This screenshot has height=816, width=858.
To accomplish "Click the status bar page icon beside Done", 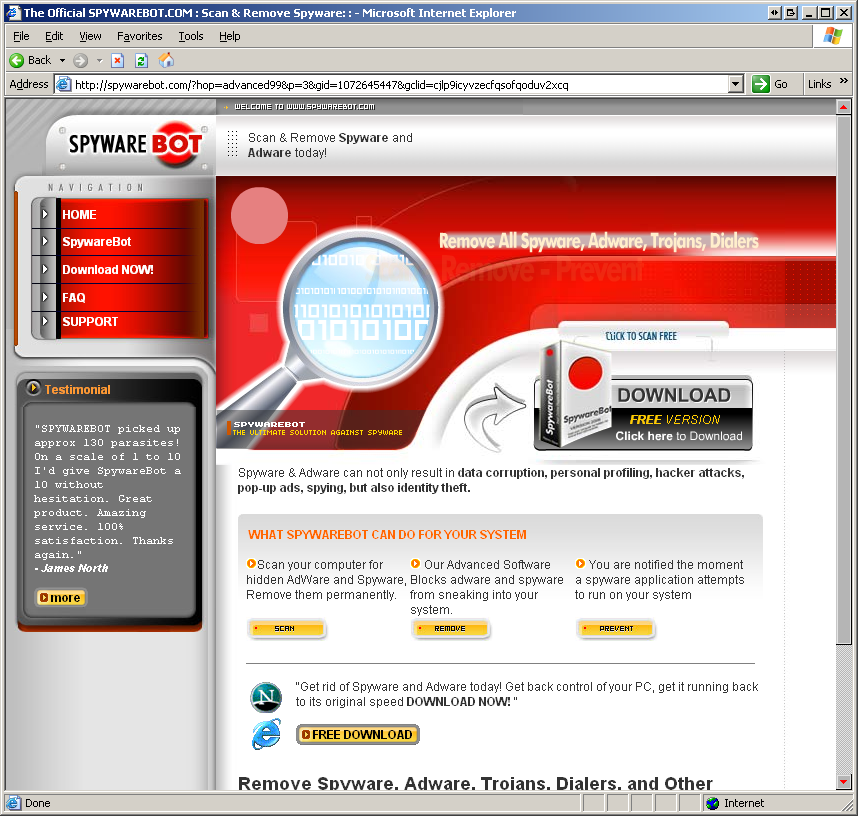I will pos(13,803).
